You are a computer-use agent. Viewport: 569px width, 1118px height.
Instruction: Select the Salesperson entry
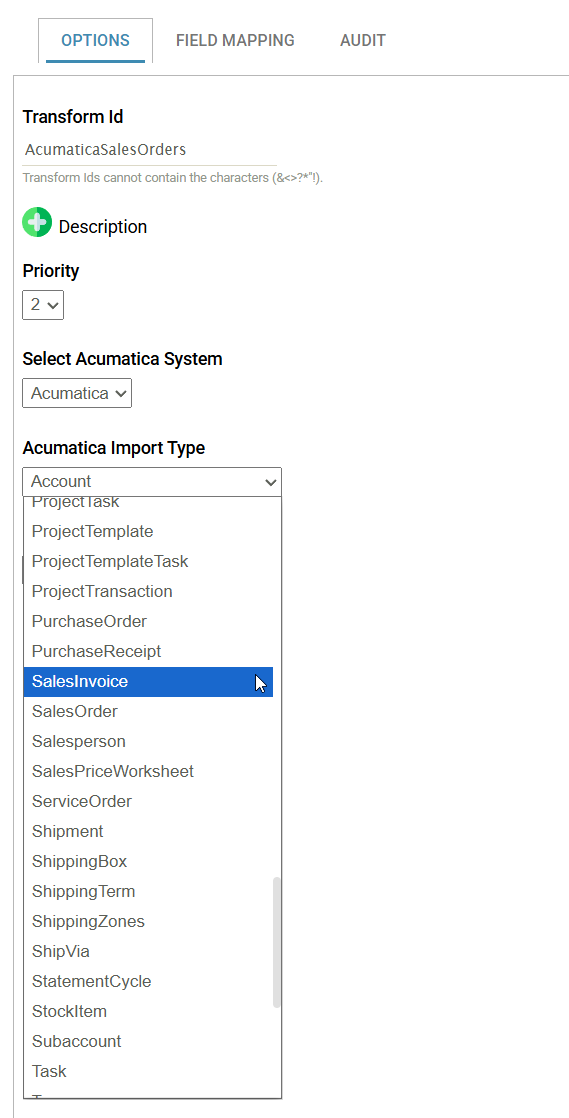tap(148, 742)
